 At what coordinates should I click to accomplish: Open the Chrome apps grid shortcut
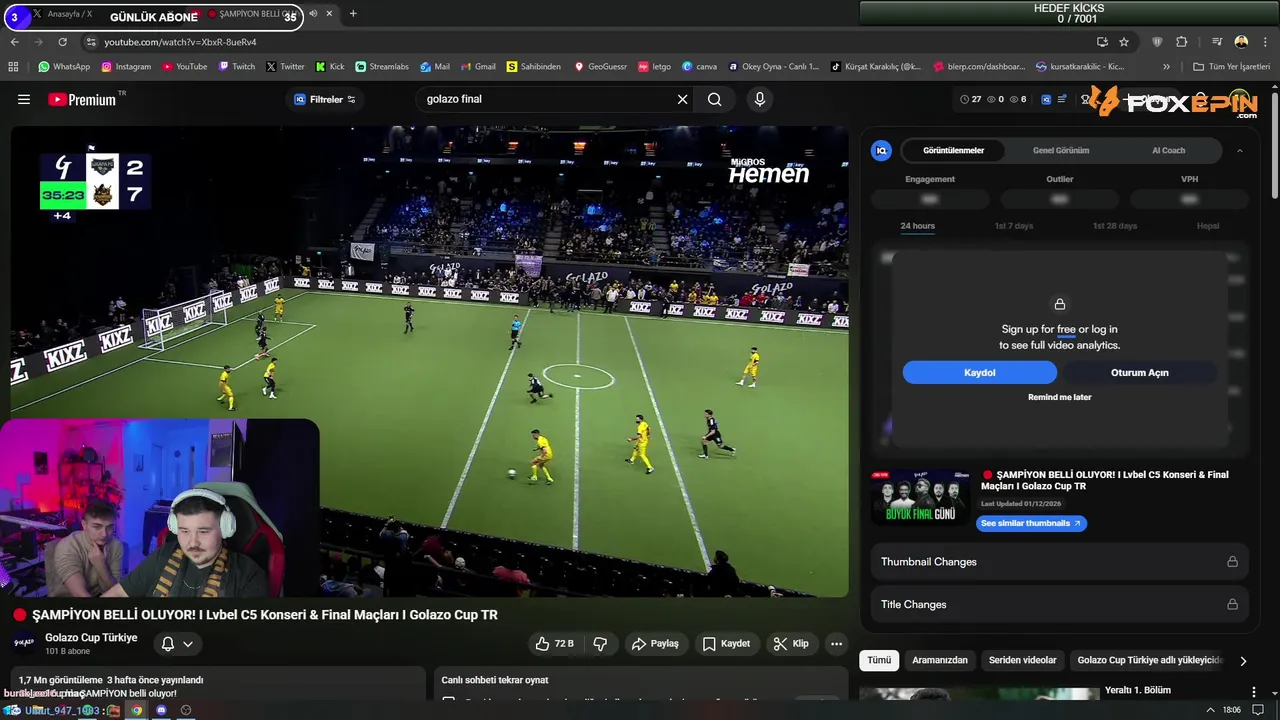[x=13, y=67]
